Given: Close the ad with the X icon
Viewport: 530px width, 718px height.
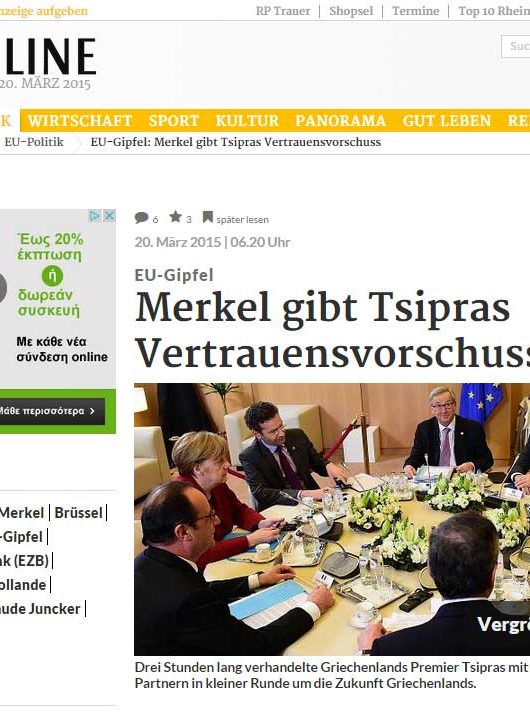Looking at the screenshot, I should tap(109, 216).
